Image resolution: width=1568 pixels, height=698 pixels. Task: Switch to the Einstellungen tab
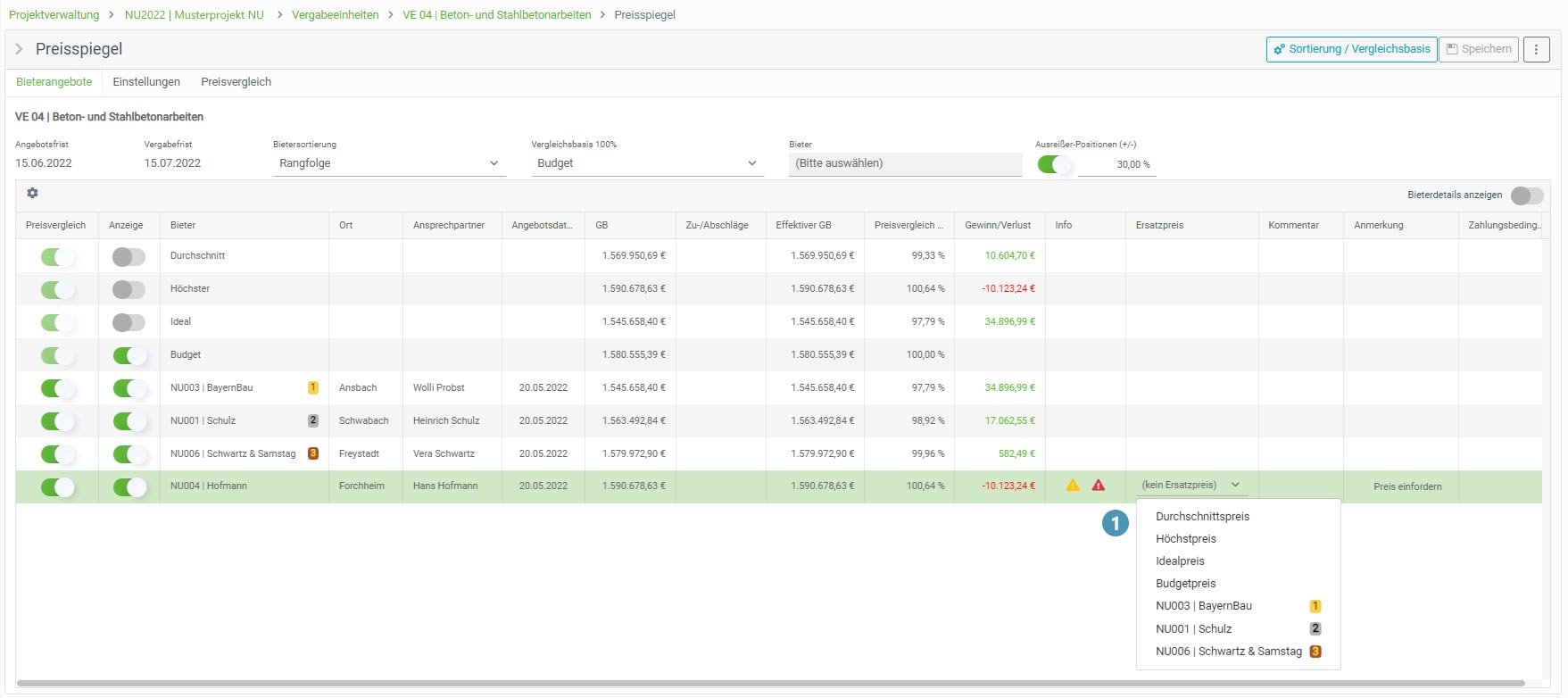pos(146,82)
